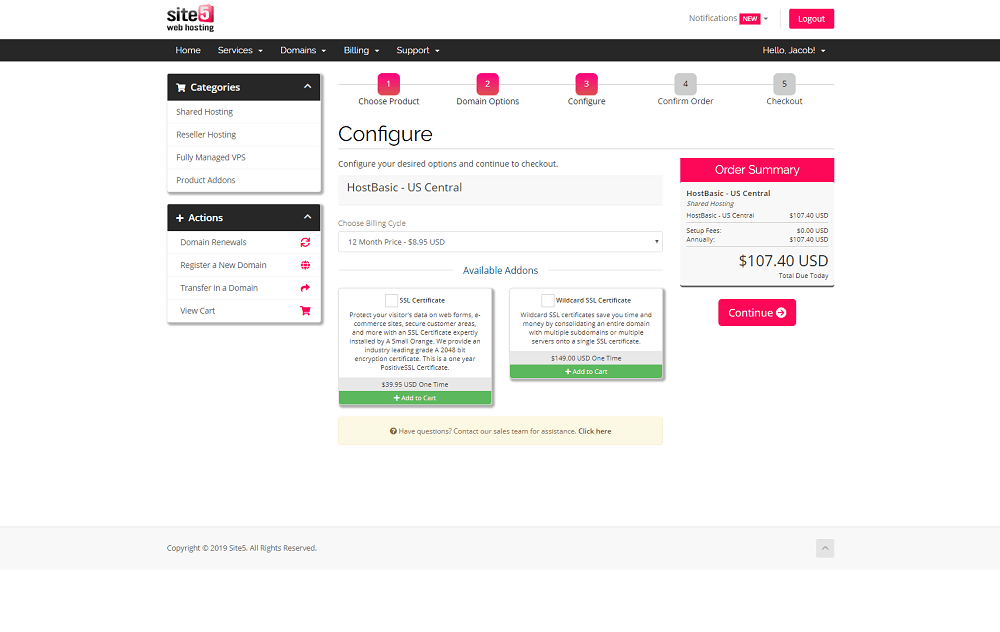Click step 5 Checkout badge

[784, 84]
